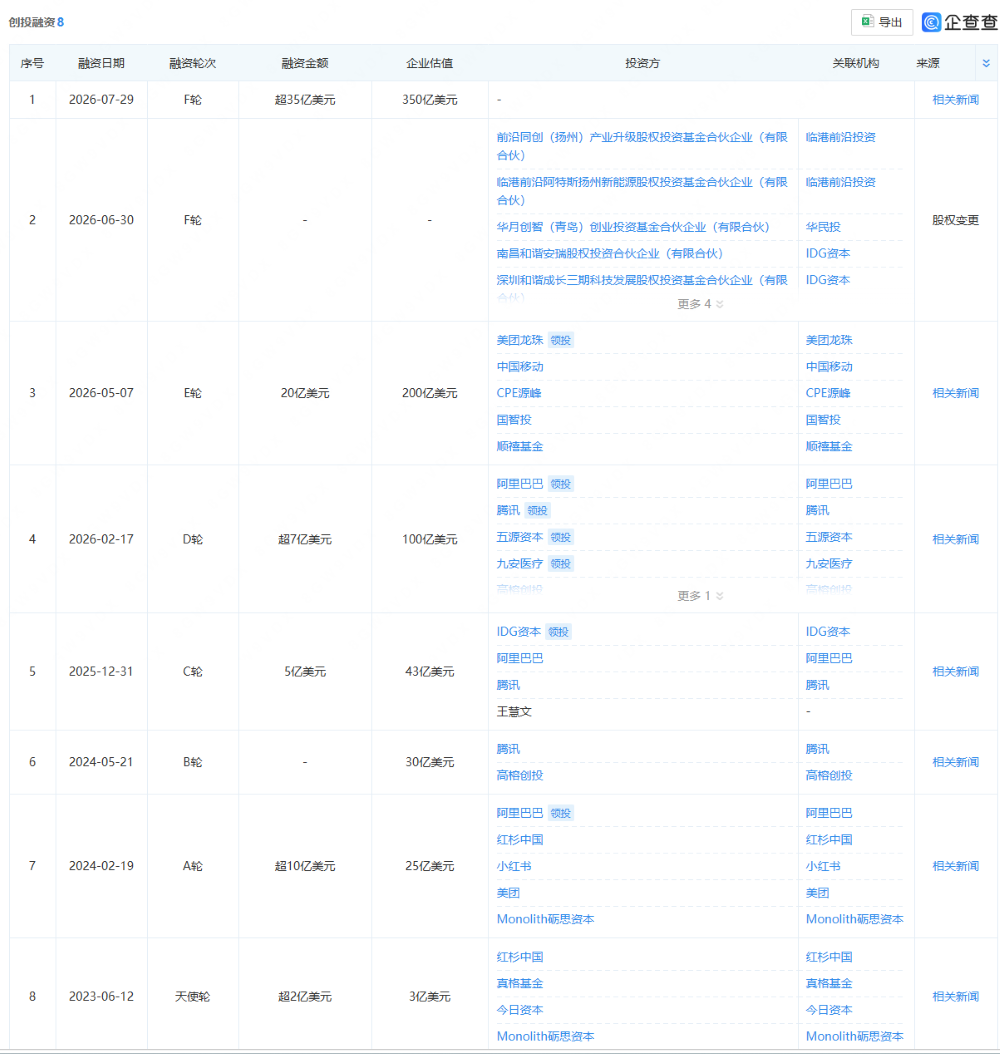The image size is (1000, 1054).
Task: Click the 股权变更 source text
Action: (x=956, y=220)
